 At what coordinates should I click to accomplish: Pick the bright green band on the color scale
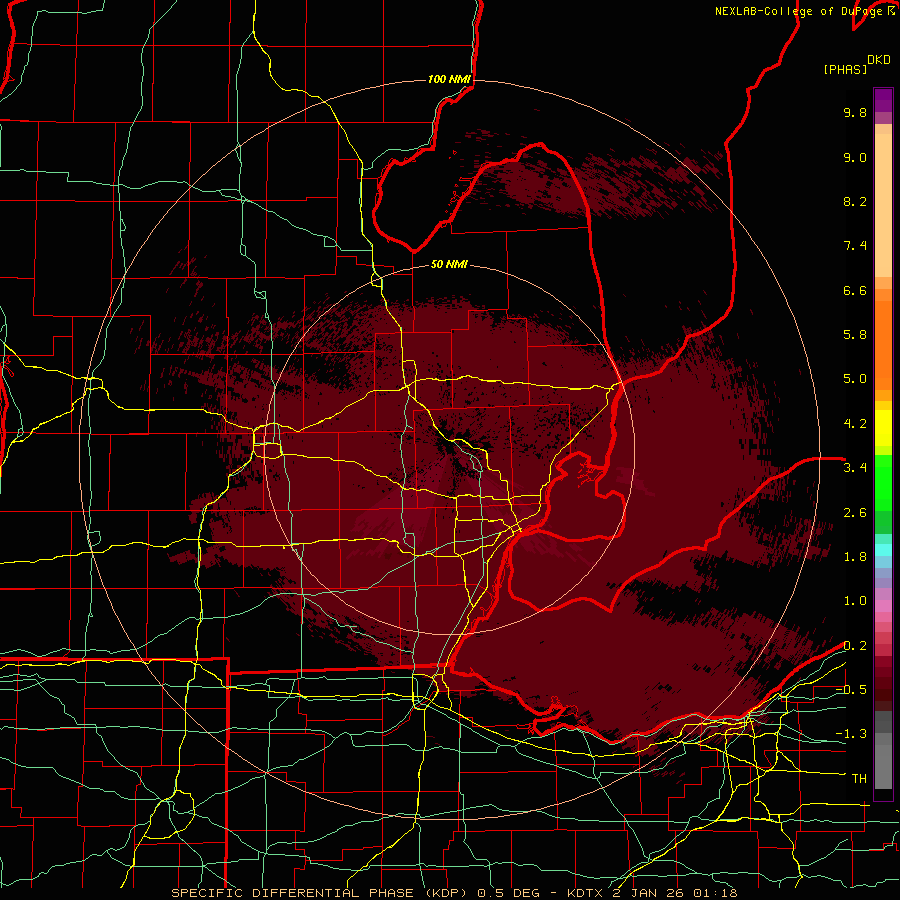pyautogui.click(x=883, y=482)
